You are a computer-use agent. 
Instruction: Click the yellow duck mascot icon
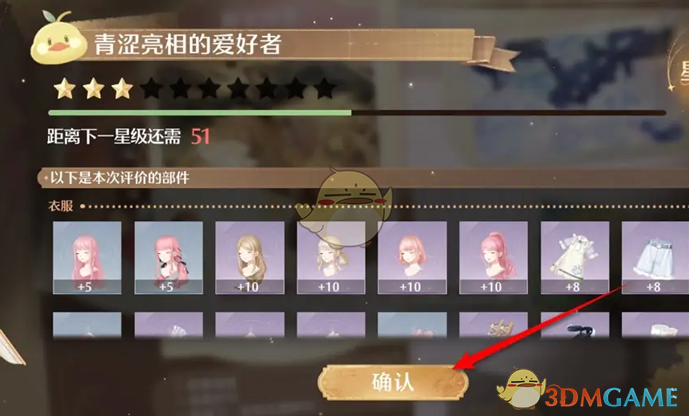(58, 38)
